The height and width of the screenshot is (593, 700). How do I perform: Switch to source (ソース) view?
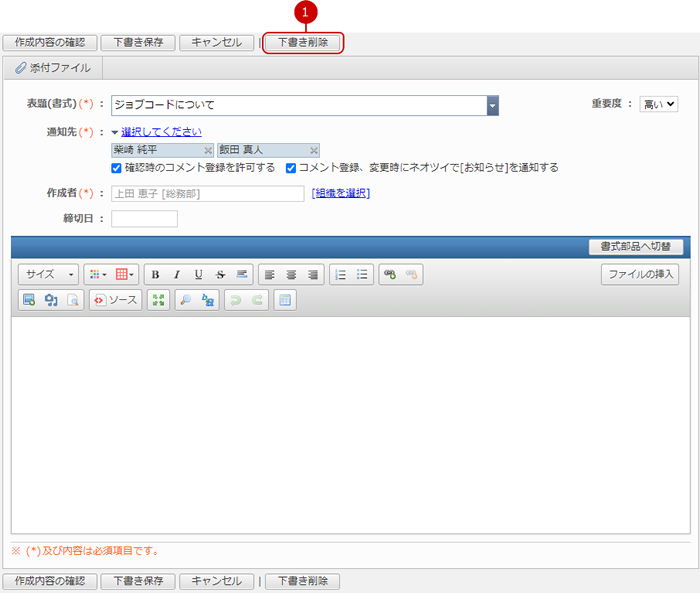point(116,300)
